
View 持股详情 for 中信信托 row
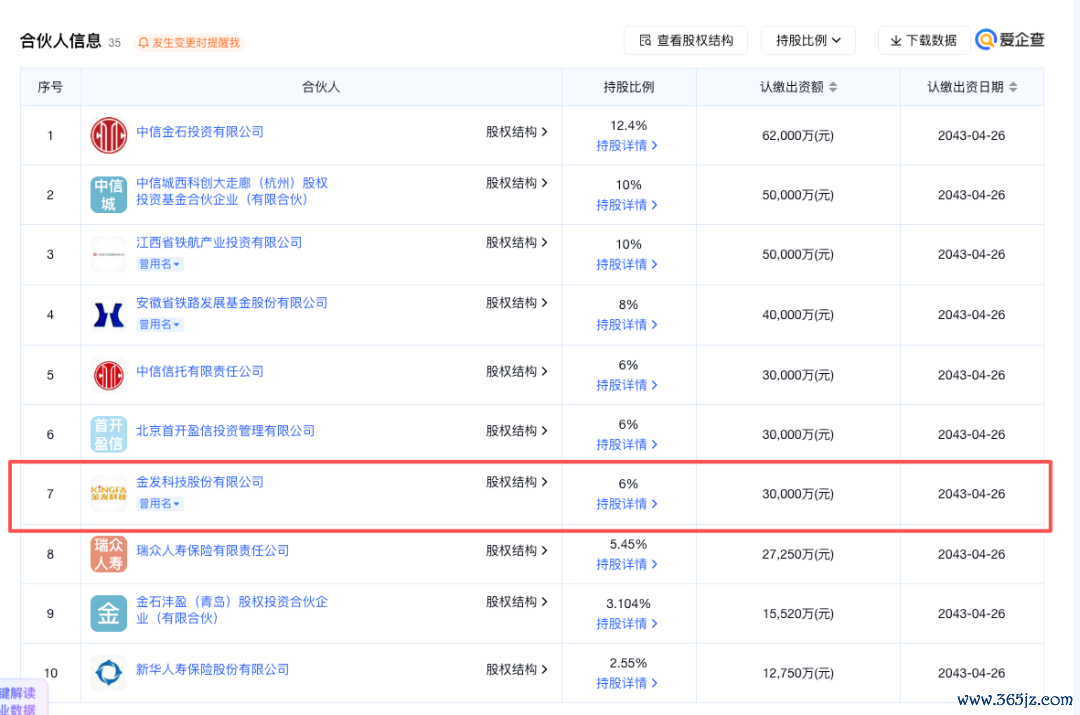click(x=627, y=385)
